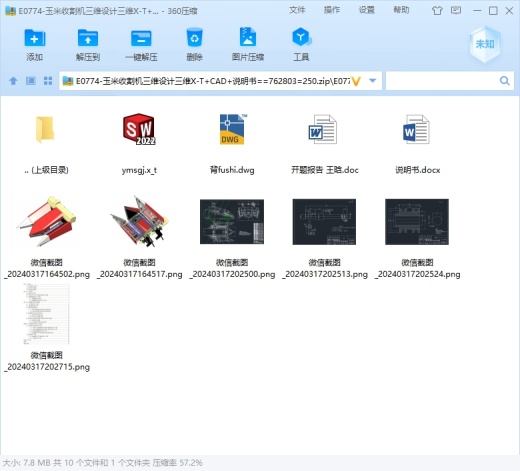Minimize the 360压缩 window
The height and width of the screenshot is (471, 520).
[477, 11]
